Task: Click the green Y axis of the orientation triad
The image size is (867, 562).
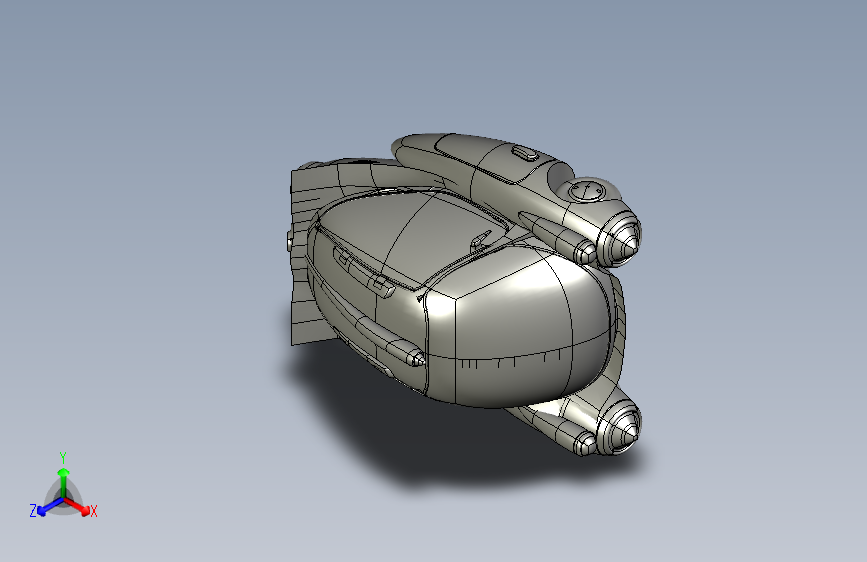Action: (x=64, y=483)
